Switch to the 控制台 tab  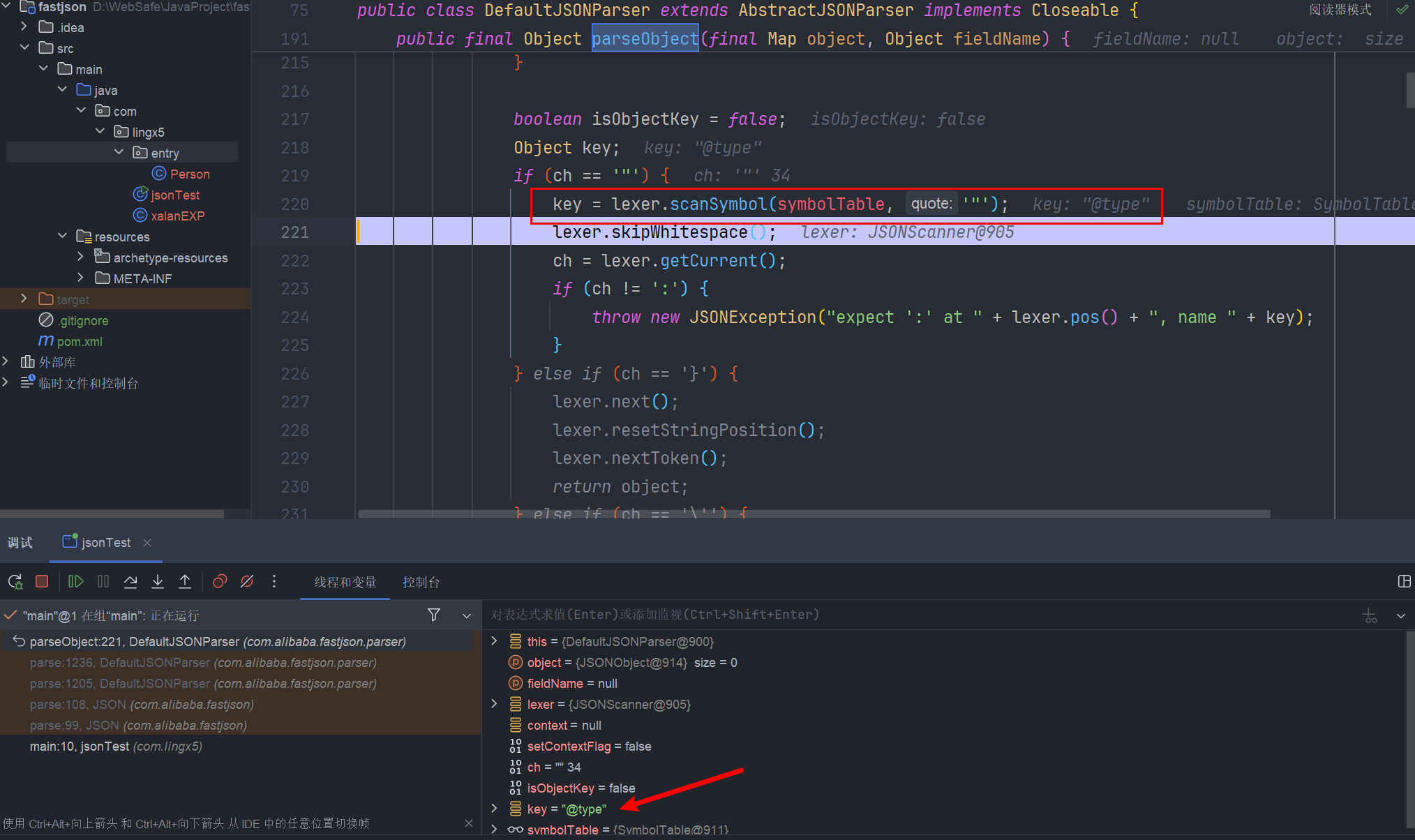[421, 582]
